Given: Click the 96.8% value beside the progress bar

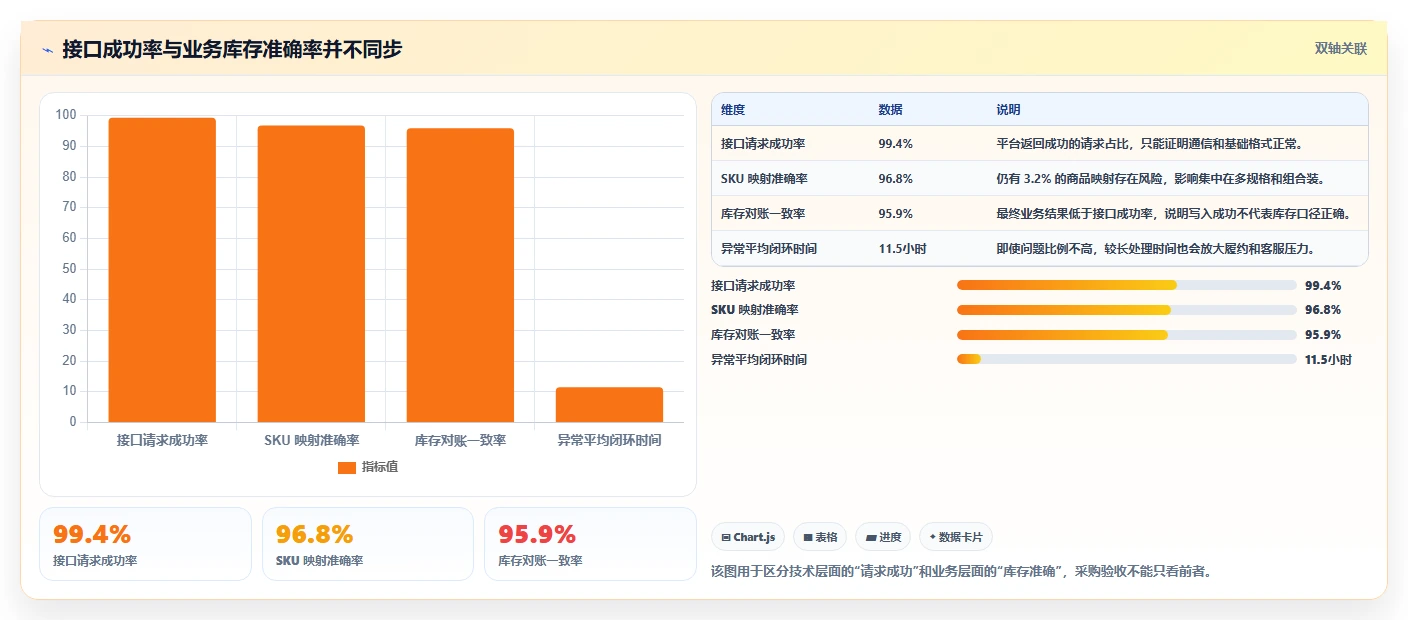Looking at the screenshot, I should coord(1322,310).
